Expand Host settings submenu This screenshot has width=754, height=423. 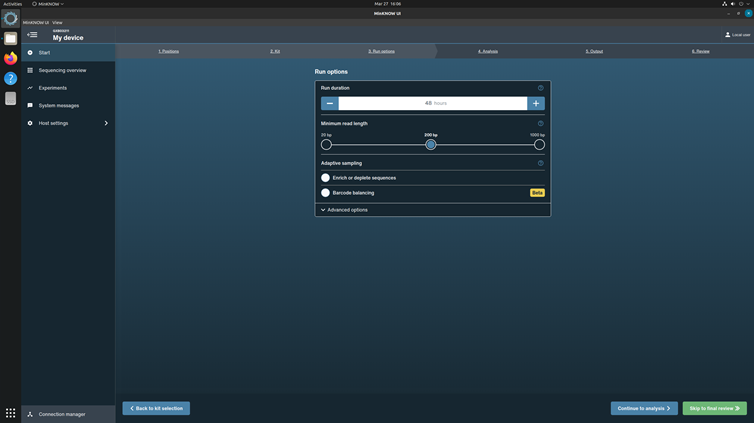coord(106,124)
